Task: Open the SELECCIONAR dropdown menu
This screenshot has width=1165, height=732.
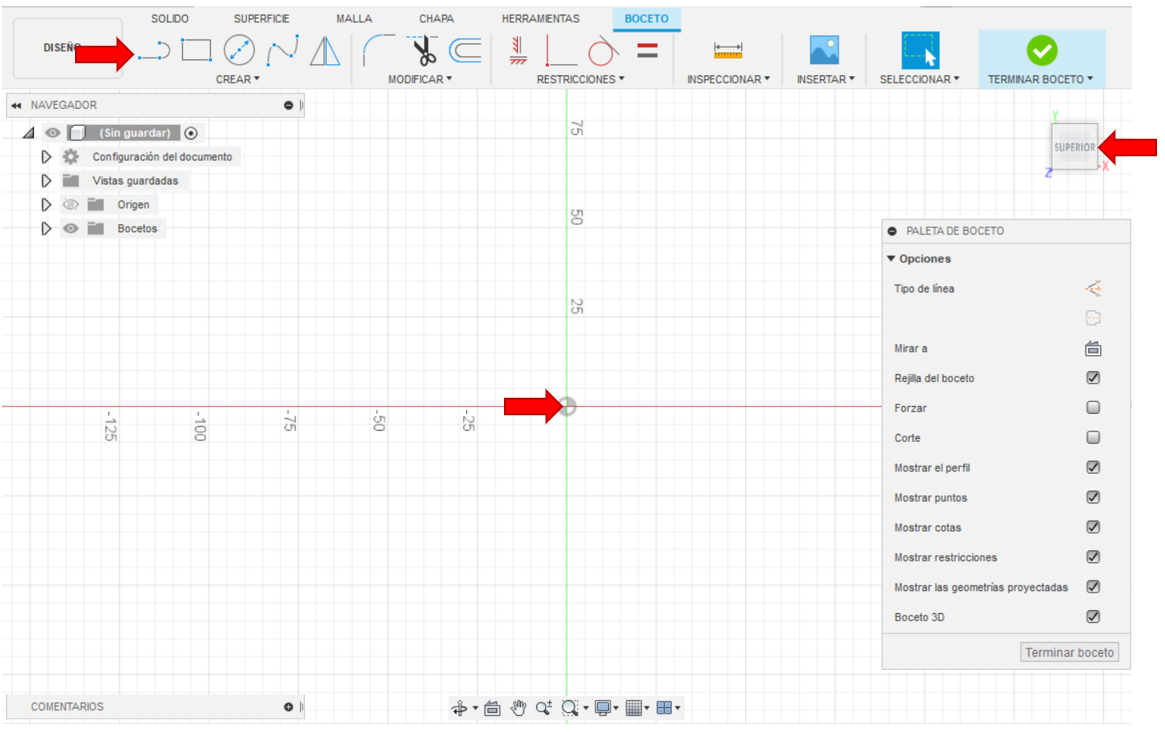Action: (919, 79)
